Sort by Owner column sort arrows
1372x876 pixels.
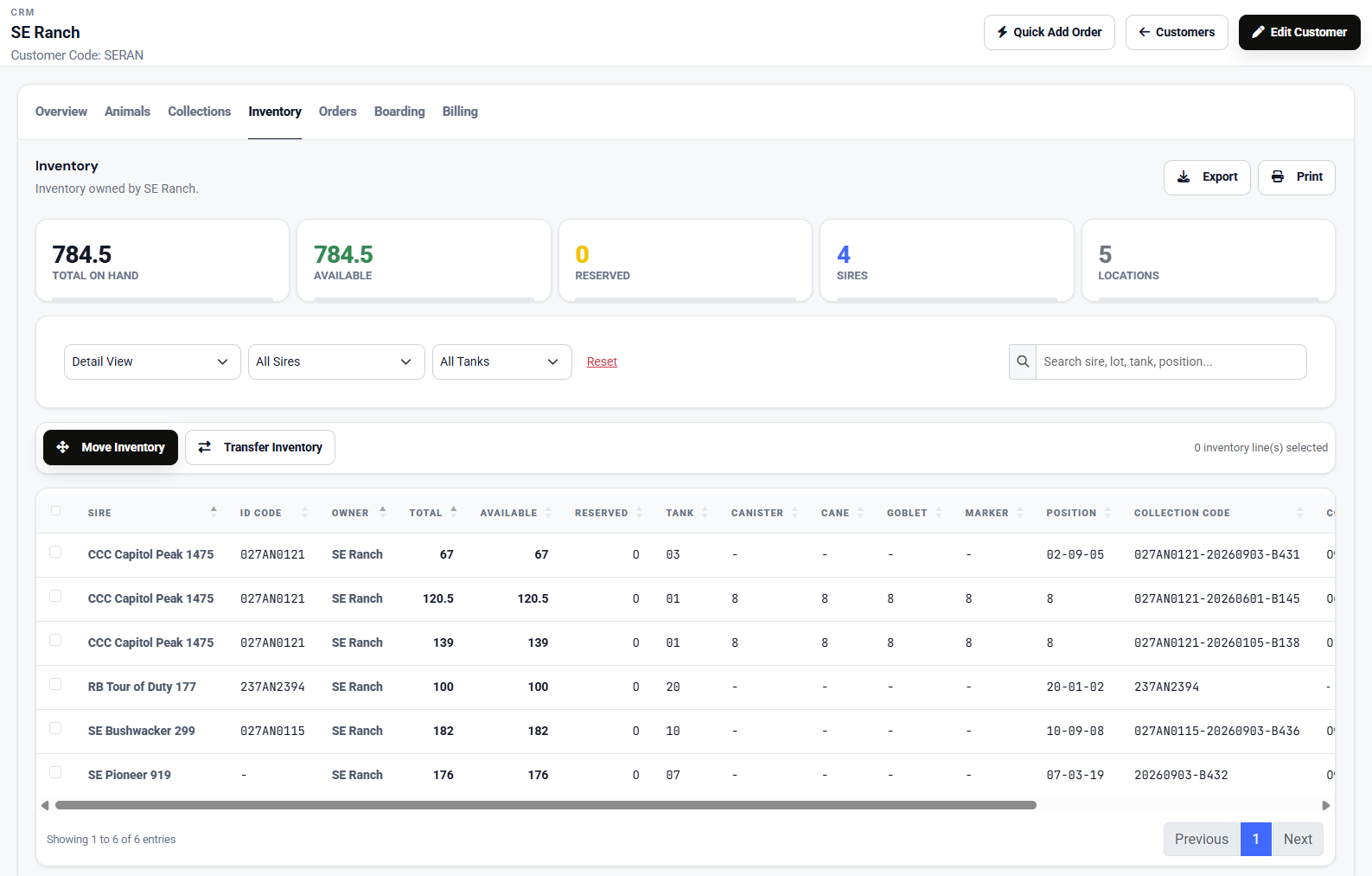(383, 512)
